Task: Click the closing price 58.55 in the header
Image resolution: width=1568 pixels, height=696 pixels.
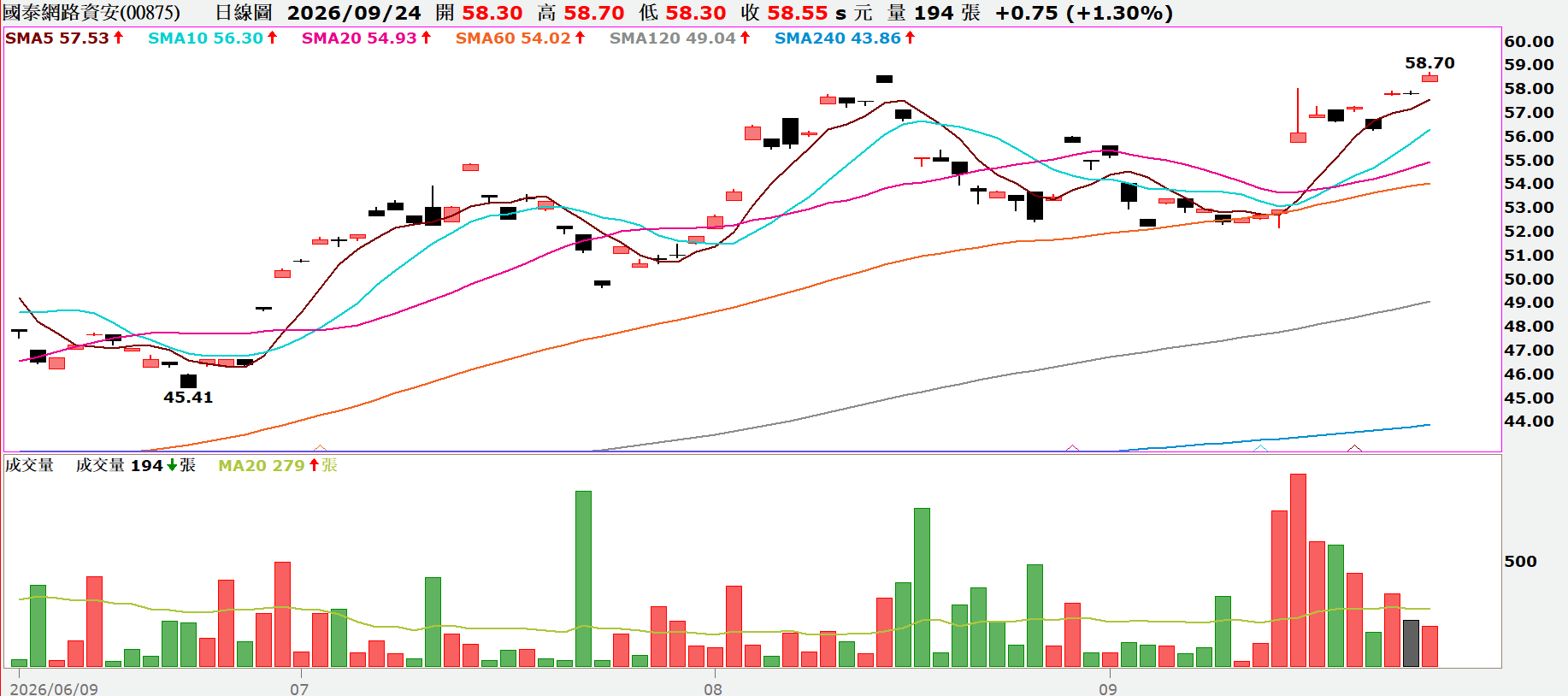Action: (798, 13)
